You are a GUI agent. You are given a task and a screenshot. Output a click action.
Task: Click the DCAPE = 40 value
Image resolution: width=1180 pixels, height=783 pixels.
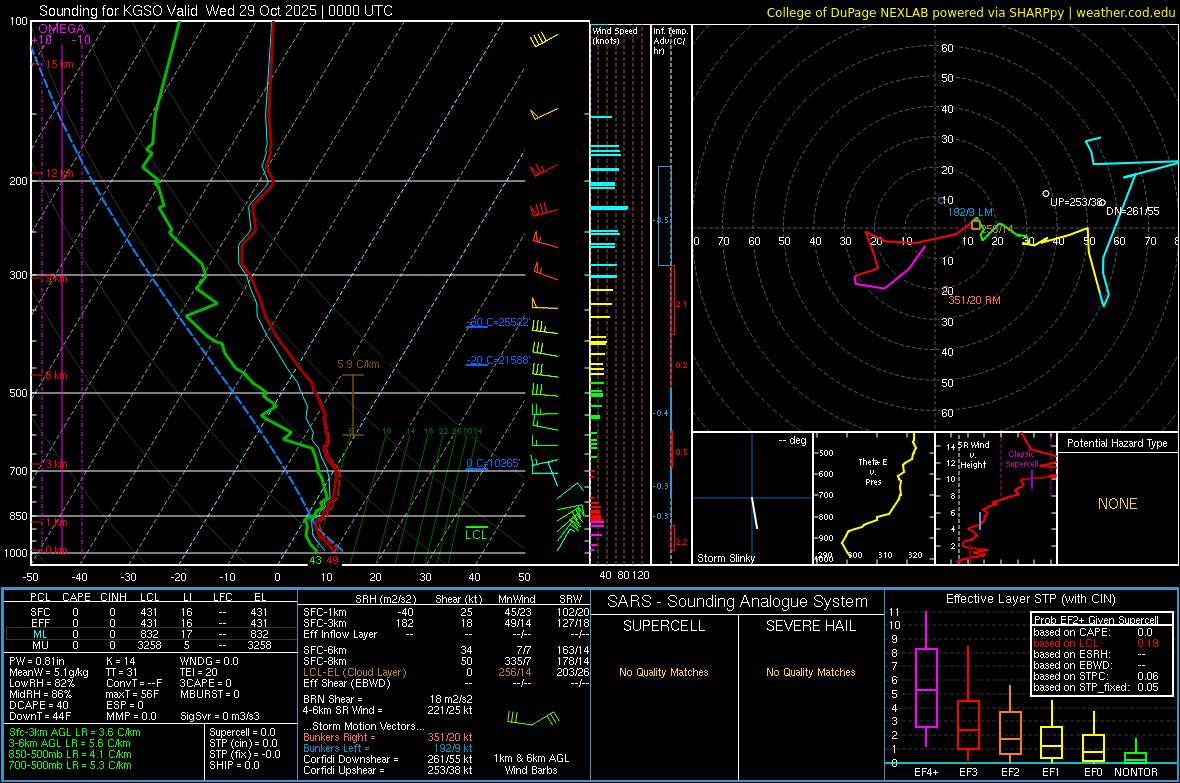(x=39, y=705)
